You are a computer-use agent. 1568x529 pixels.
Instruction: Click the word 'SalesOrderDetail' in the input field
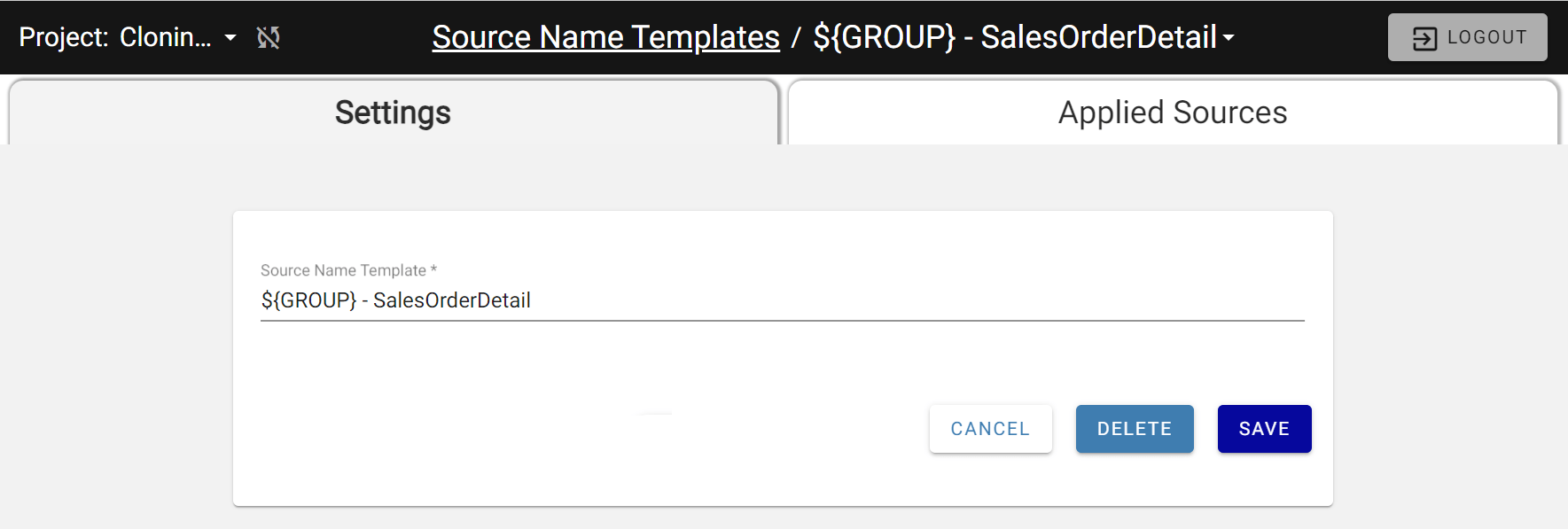click(451, 300)
